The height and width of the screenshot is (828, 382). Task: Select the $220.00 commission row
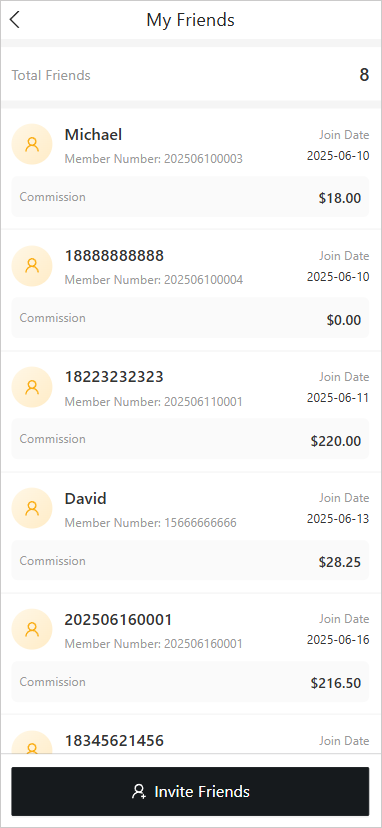190,439
